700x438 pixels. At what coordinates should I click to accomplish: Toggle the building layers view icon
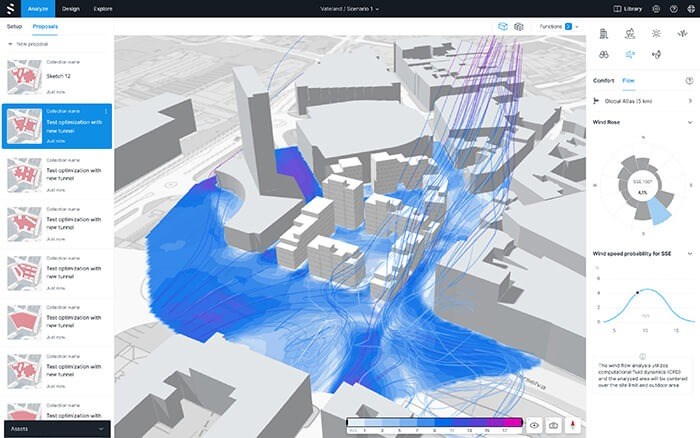point(519,27)
